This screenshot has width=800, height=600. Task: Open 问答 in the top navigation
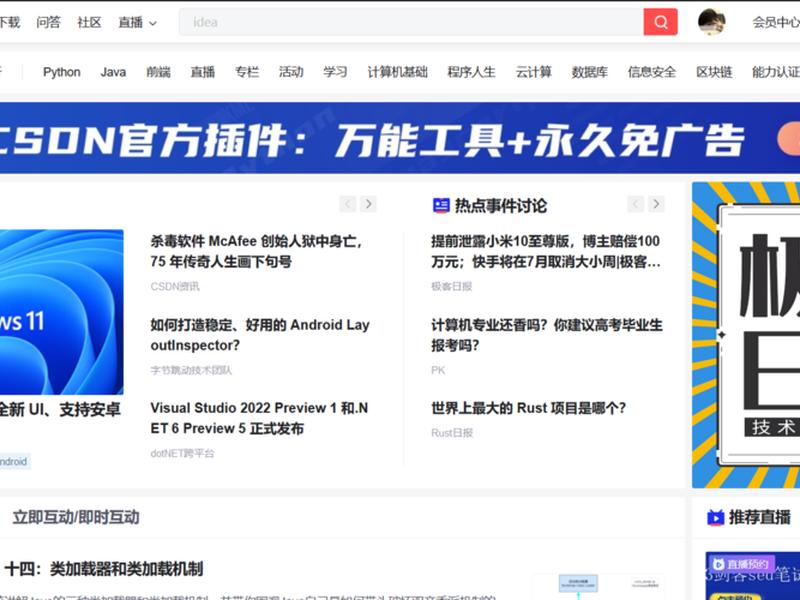(48, 22)
